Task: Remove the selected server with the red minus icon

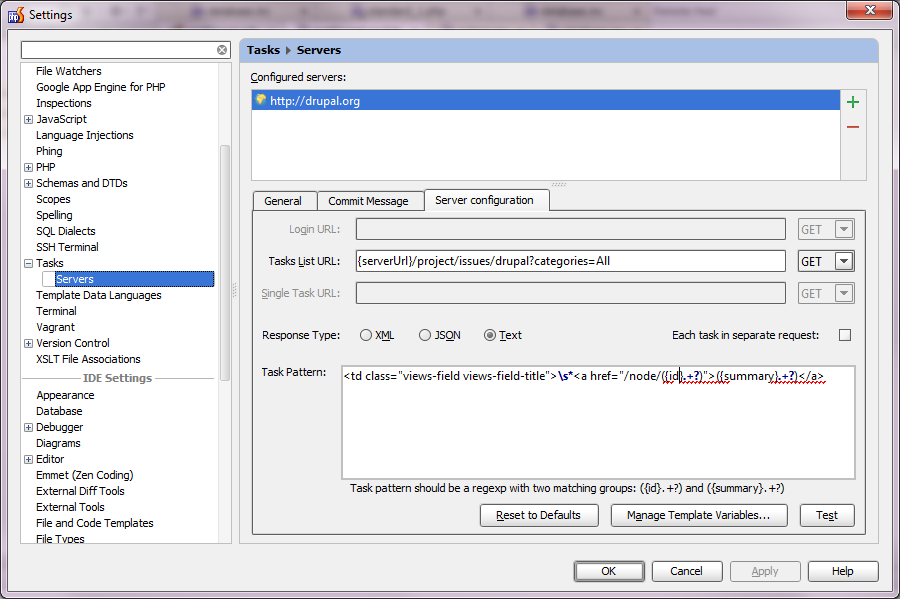Action: [x=853, y=127]
